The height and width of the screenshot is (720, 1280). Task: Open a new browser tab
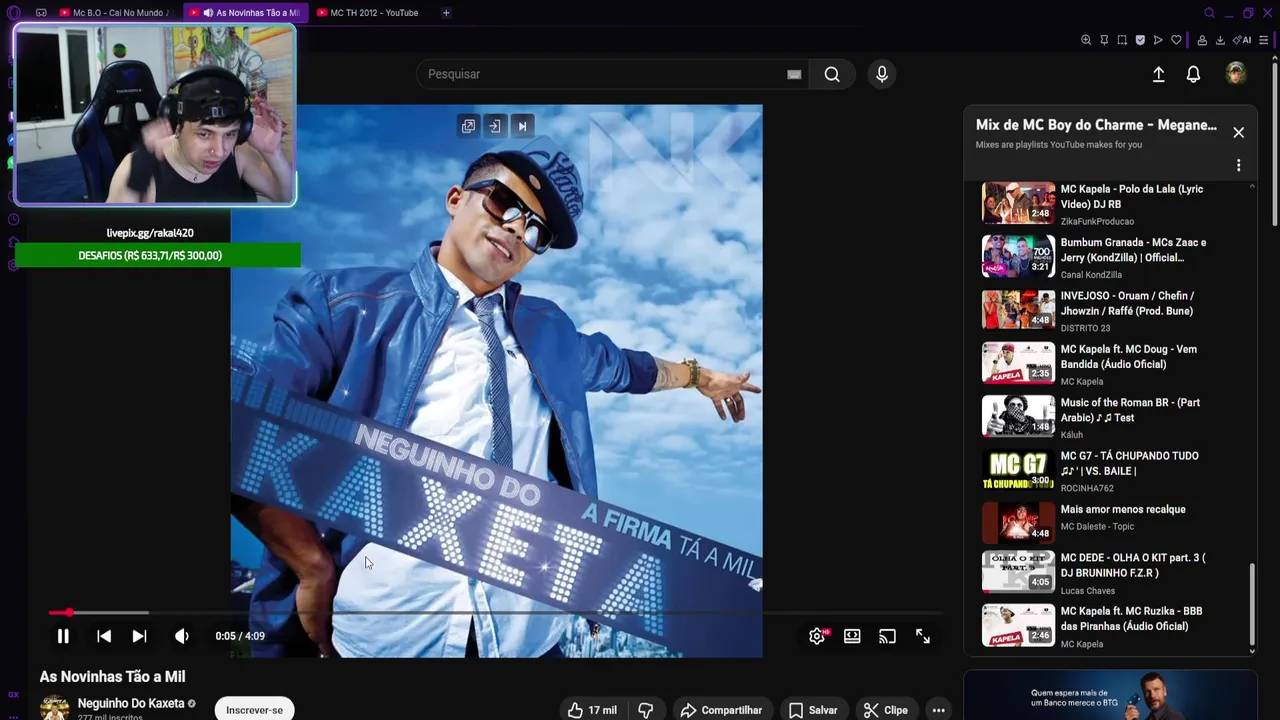pos(446,13)
